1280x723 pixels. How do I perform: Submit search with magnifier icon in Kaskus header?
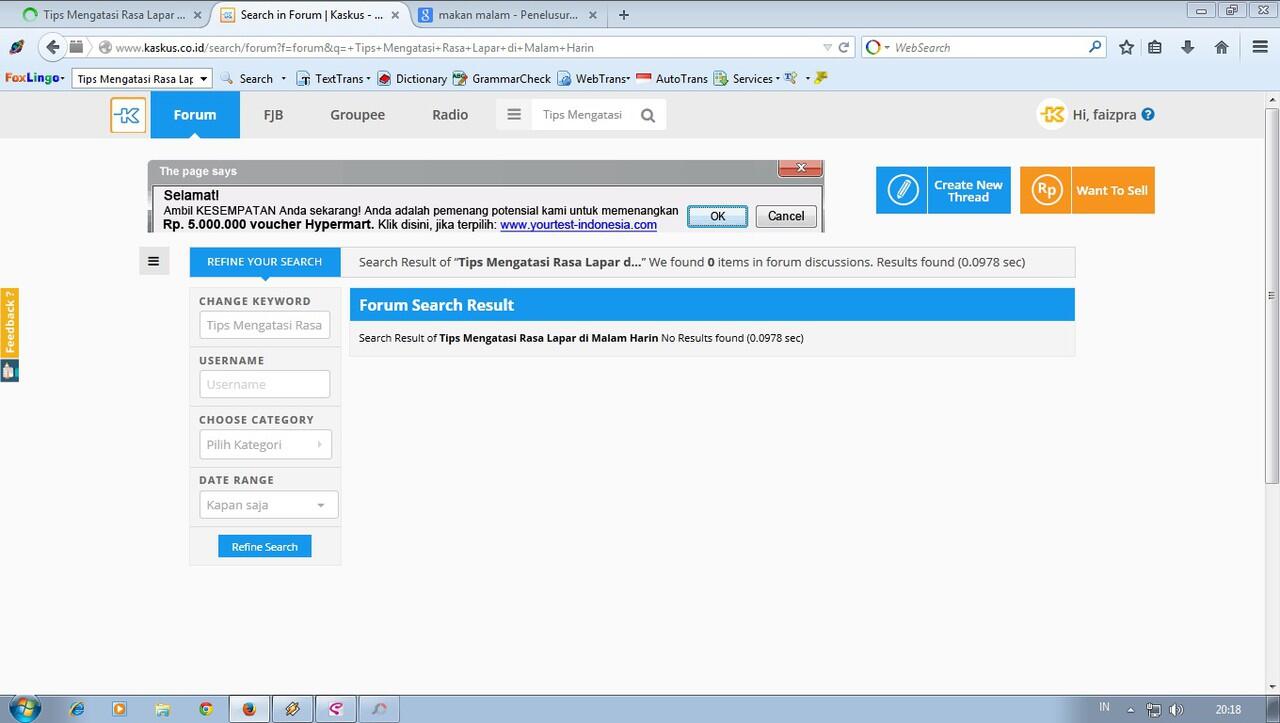648,115
